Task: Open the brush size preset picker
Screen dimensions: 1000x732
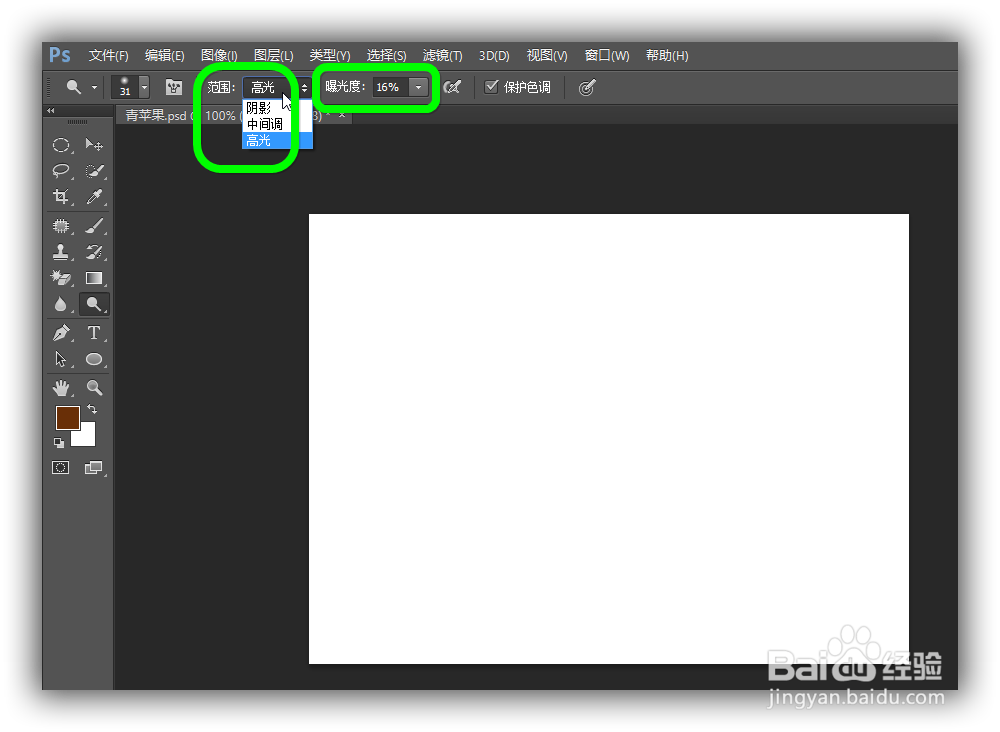Action: pos(145,87)
